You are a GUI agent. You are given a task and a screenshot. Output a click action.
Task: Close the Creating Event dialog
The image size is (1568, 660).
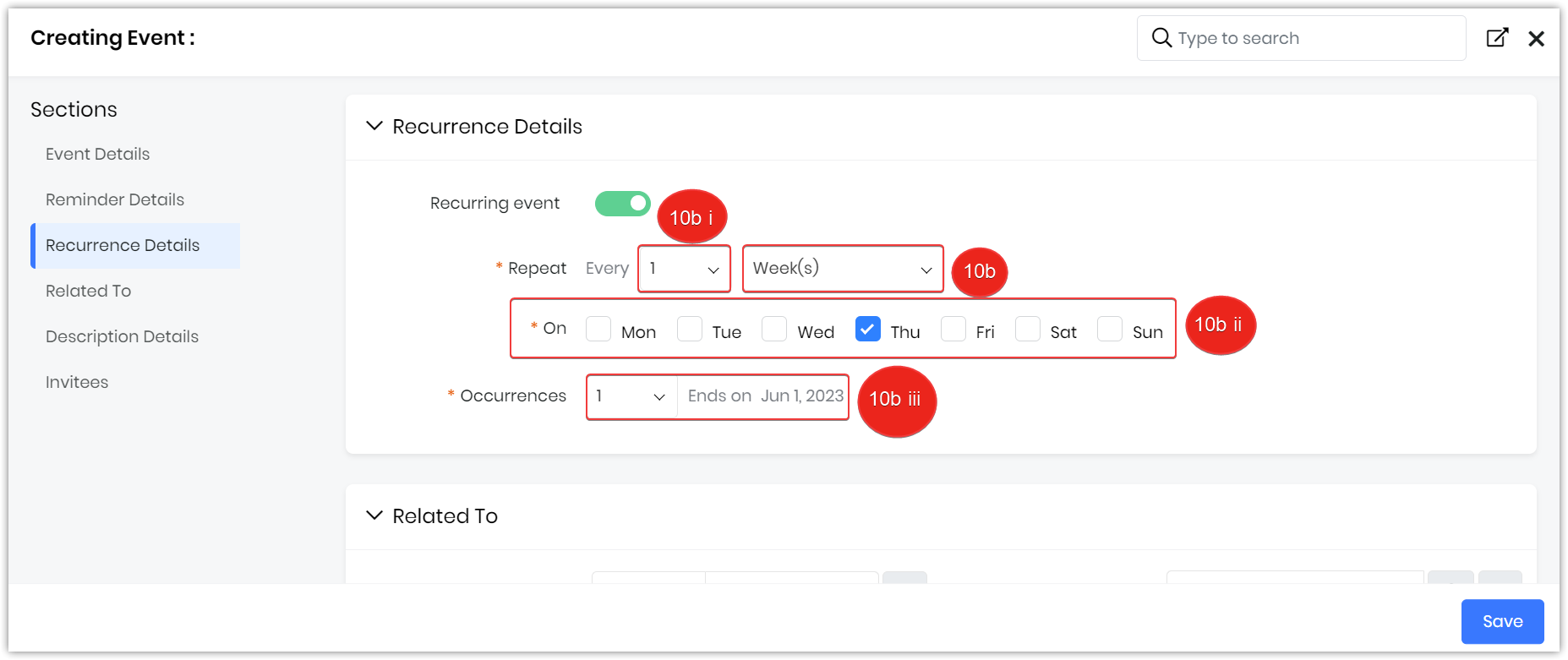[x=1537, y=39]
